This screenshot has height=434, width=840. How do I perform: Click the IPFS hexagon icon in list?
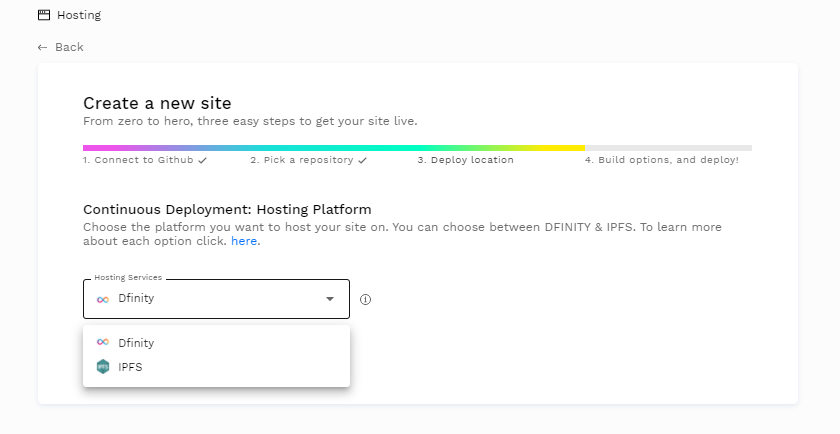102,367
